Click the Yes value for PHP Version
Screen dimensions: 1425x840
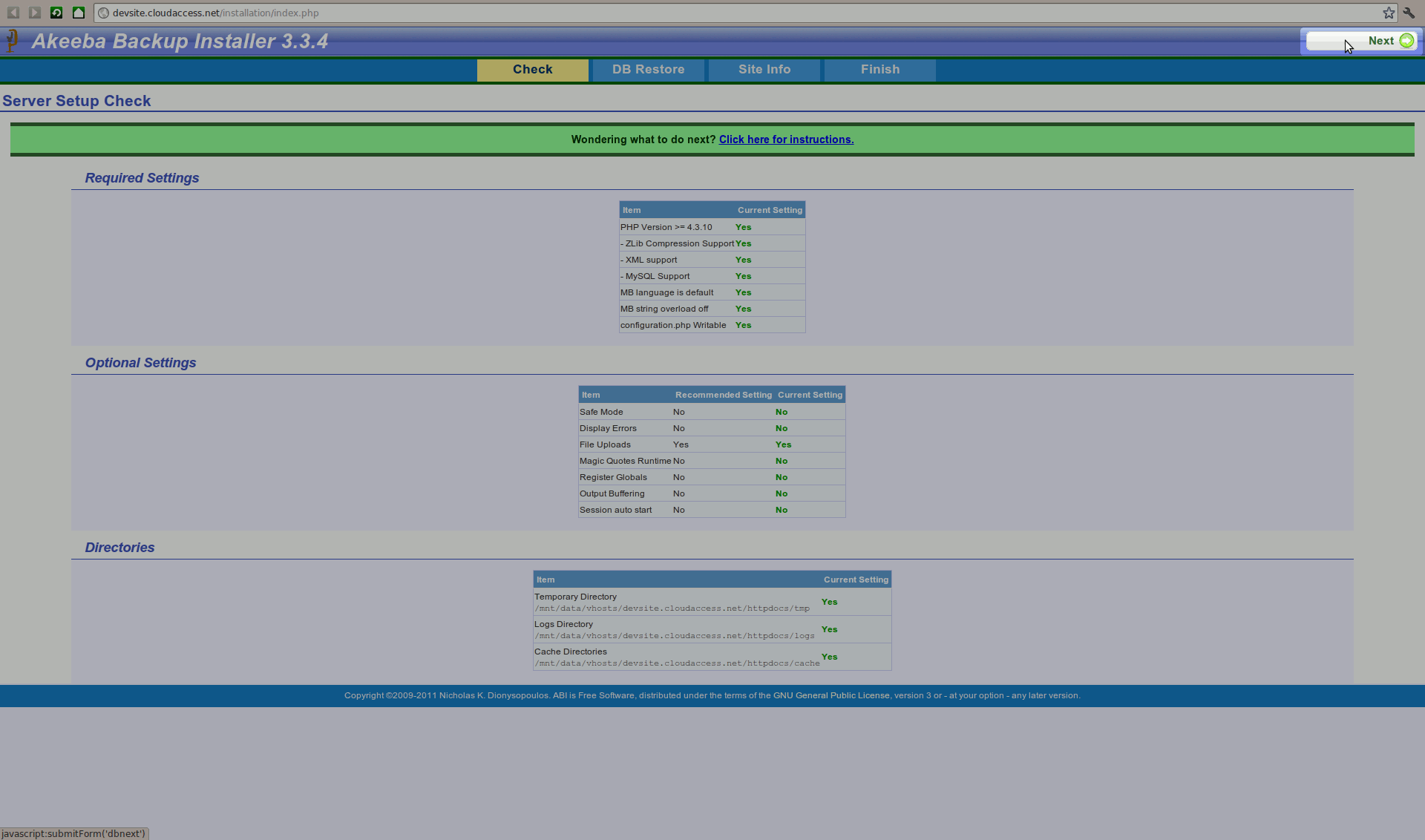743,227
